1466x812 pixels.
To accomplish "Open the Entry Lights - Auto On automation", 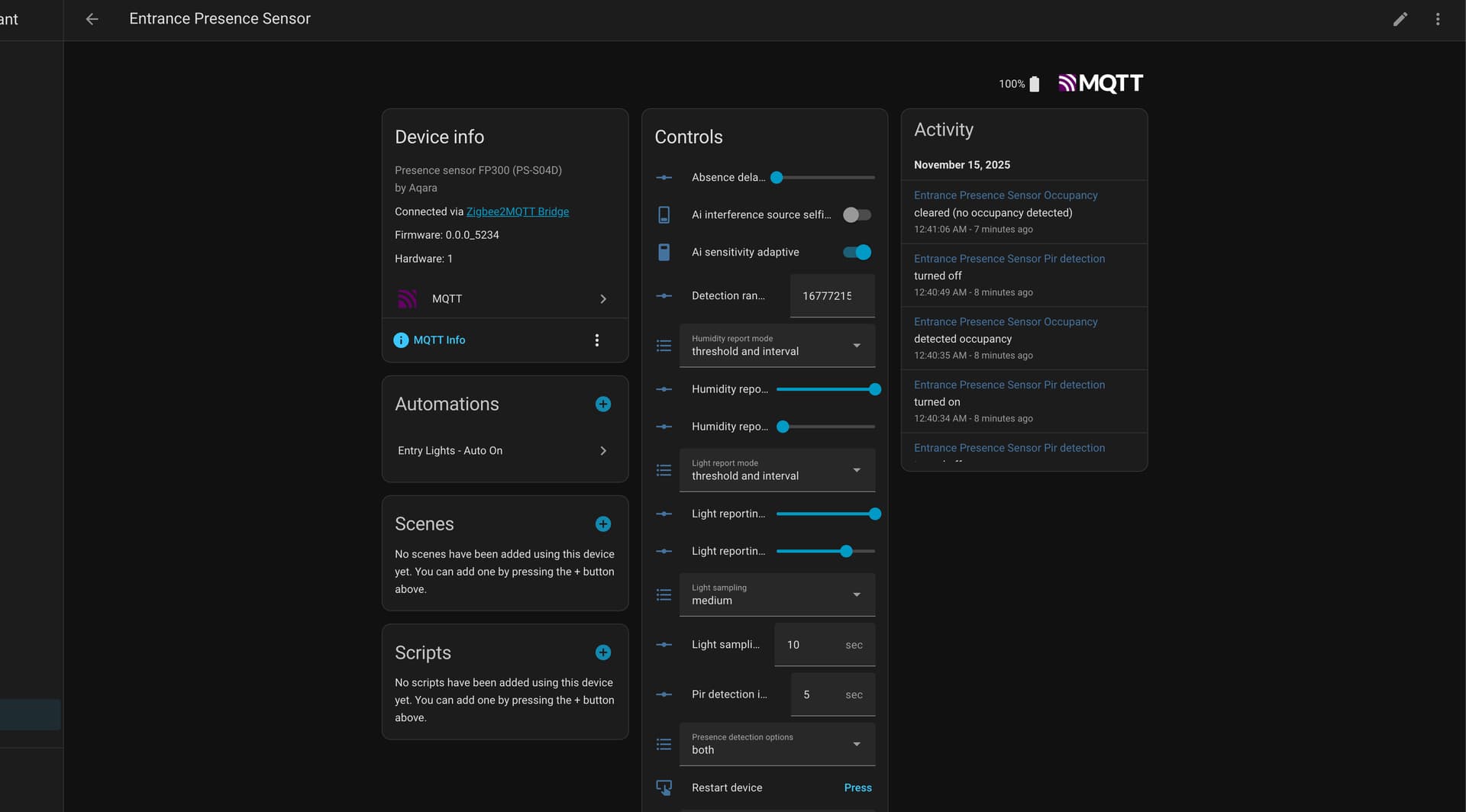I will (505, 451).
